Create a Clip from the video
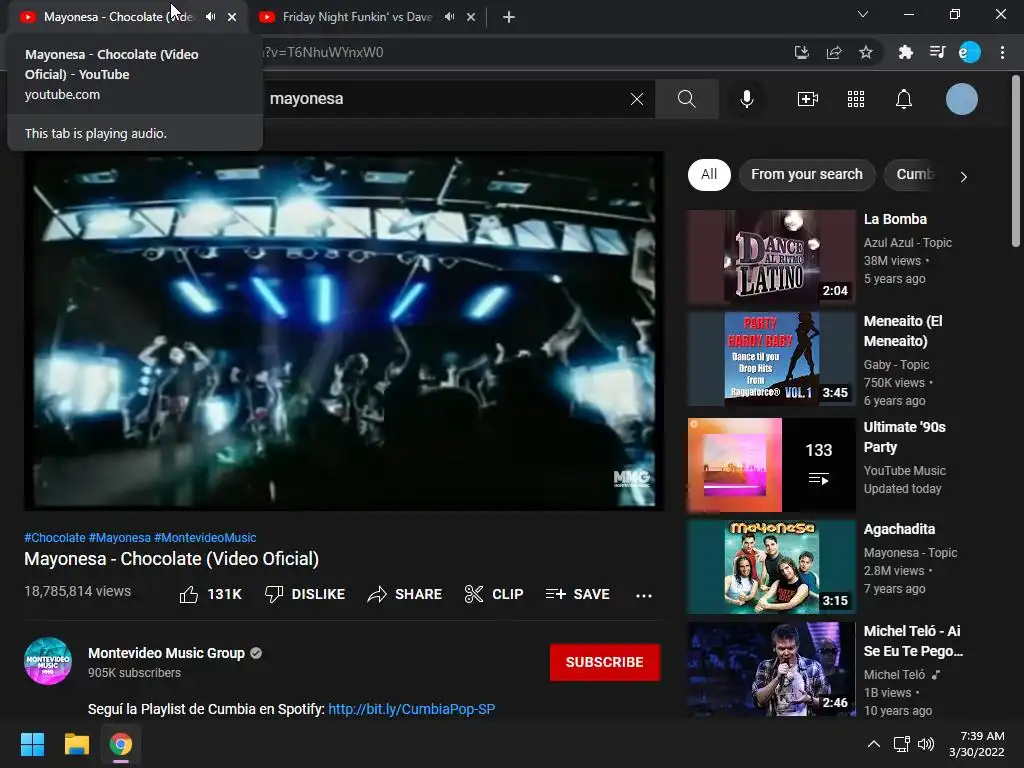 pyautogui.click(x=494, y=594)
